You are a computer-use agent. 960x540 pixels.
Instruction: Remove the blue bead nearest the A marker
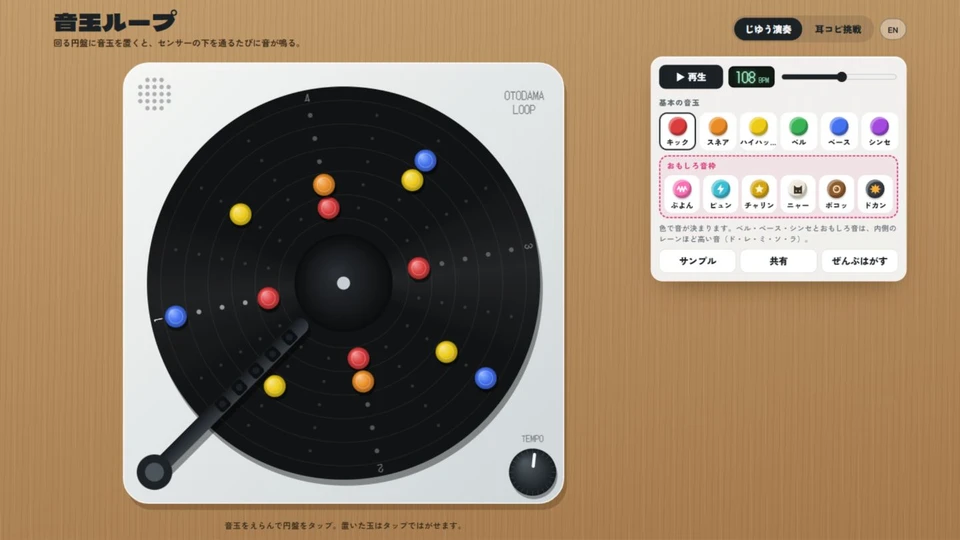(x=425, y=160)
